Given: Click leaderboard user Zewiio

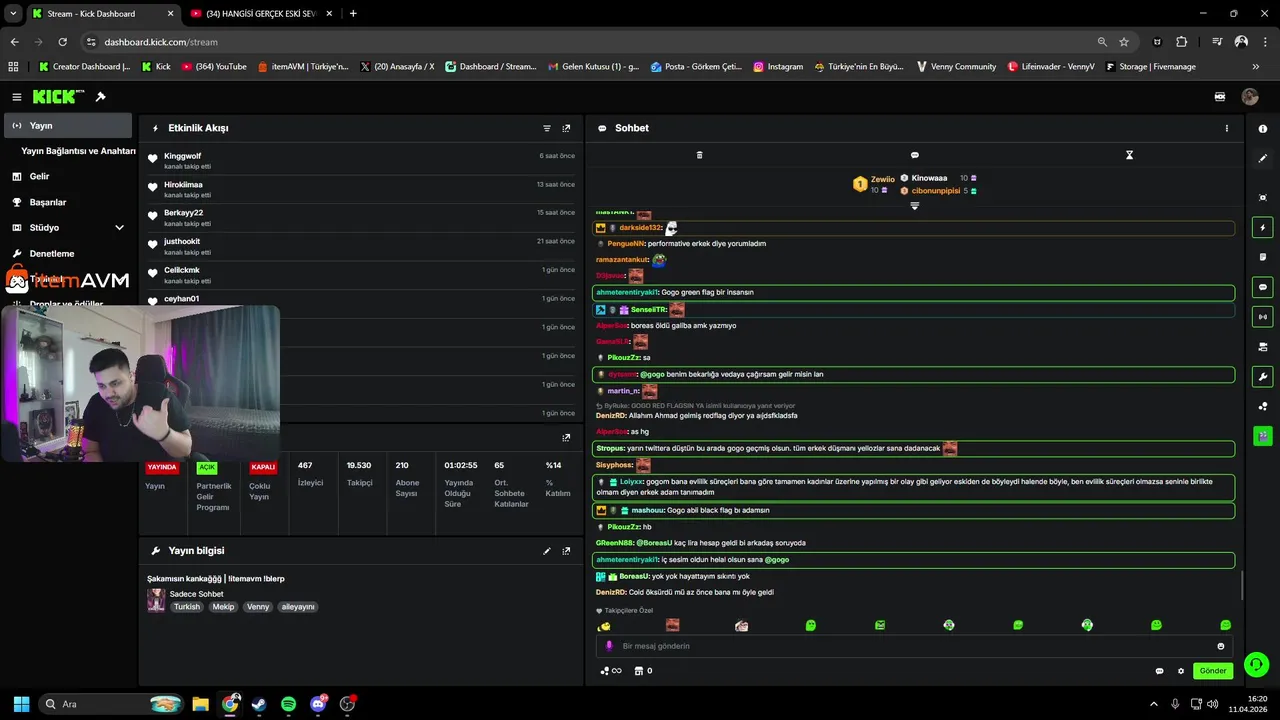Looking at the screenshot, I should click(x=882, y=179).
